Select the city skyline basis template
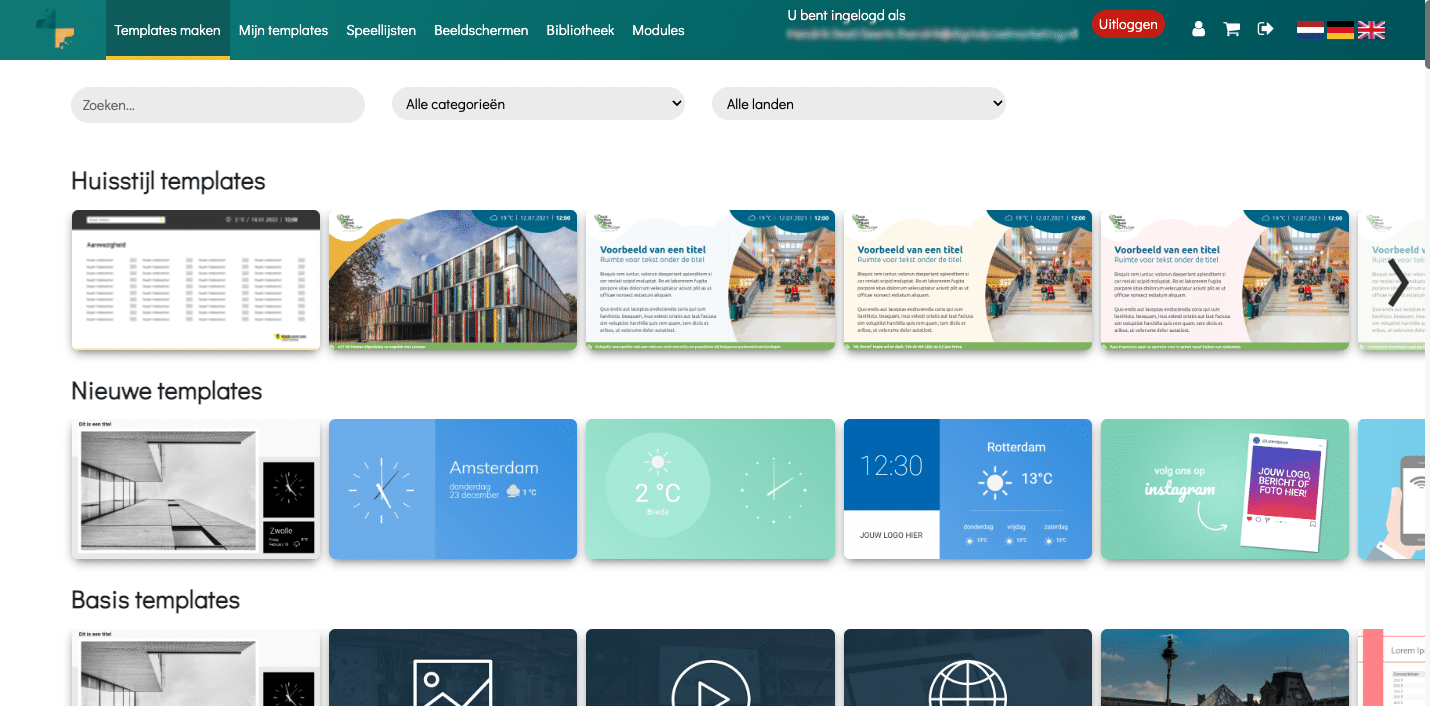Screen dimensions: 1430x706 [x=1225, y=668]
